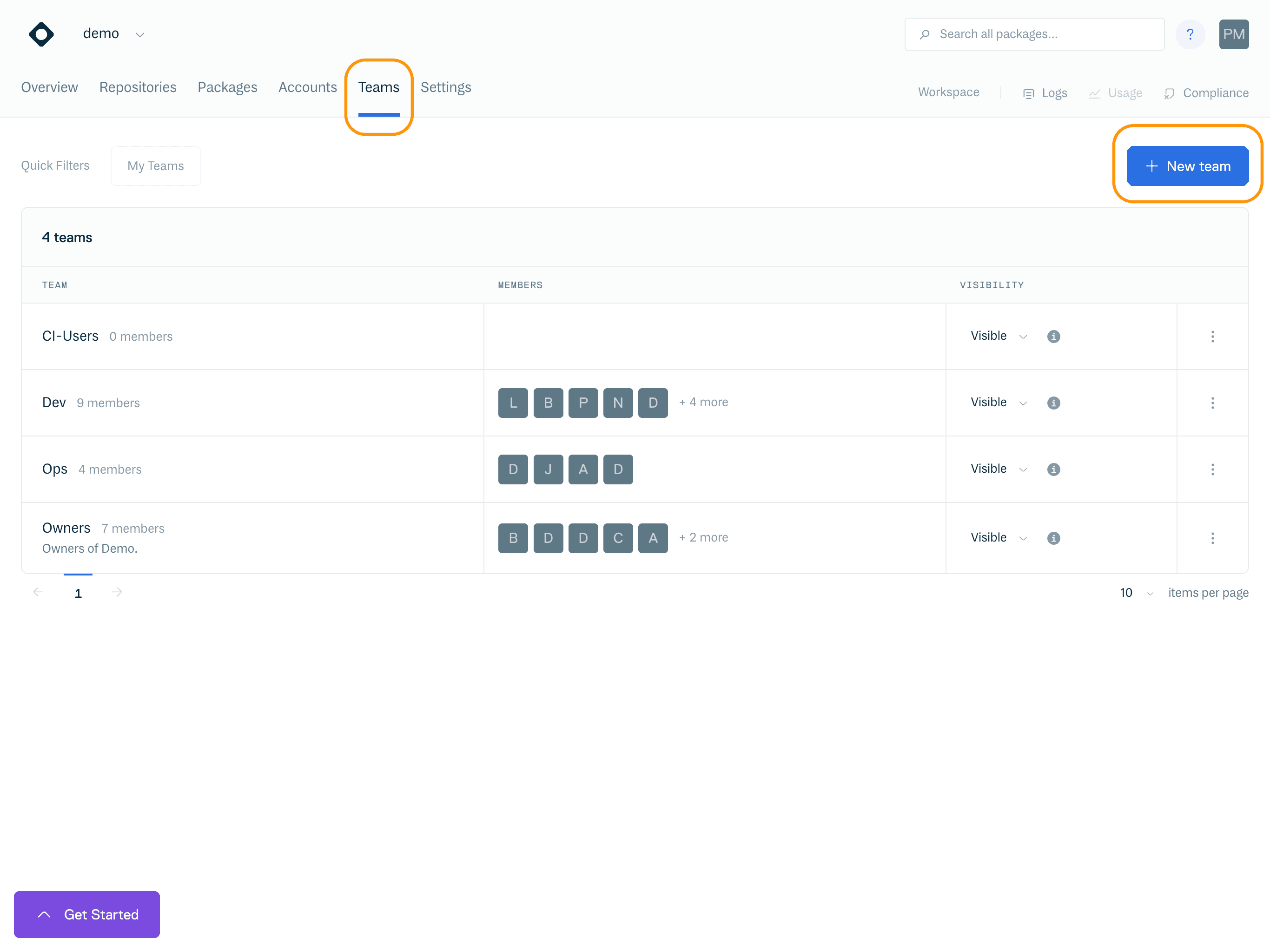This screenshot has height=952, width=1270.
Task: Click the New team button
Action: point(1187,166)
